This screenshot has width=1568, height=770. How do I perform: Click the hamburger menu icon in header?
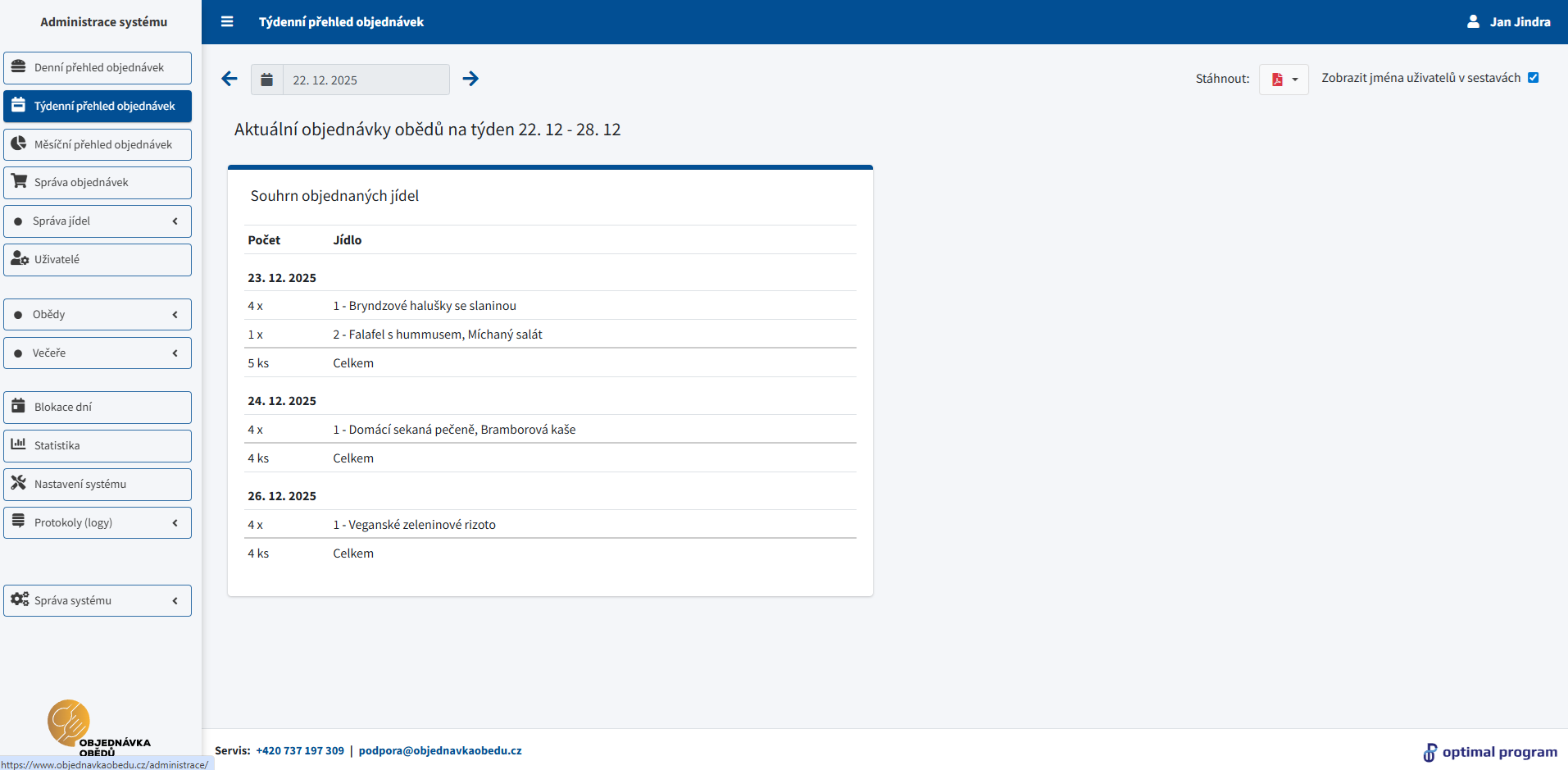click(227, 22)
